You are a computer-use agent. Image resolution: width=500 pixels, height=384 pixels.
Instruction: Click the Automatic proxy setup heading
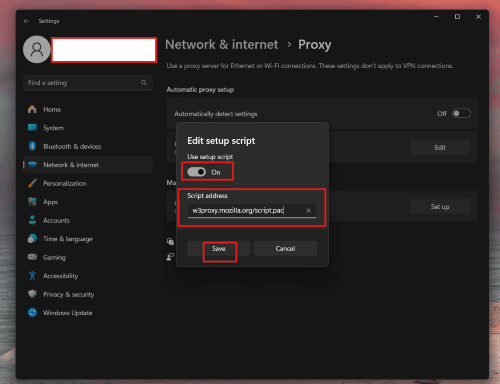(200, 90)
